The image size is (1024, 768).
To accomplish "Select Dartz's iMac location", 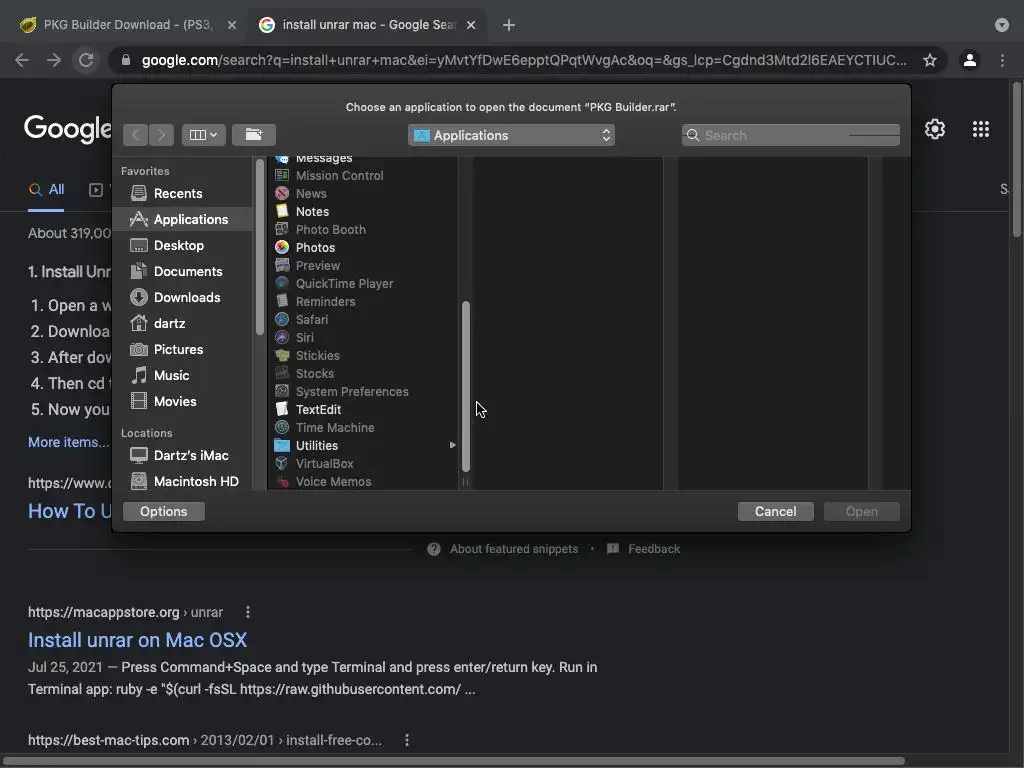I will (182, 455).
